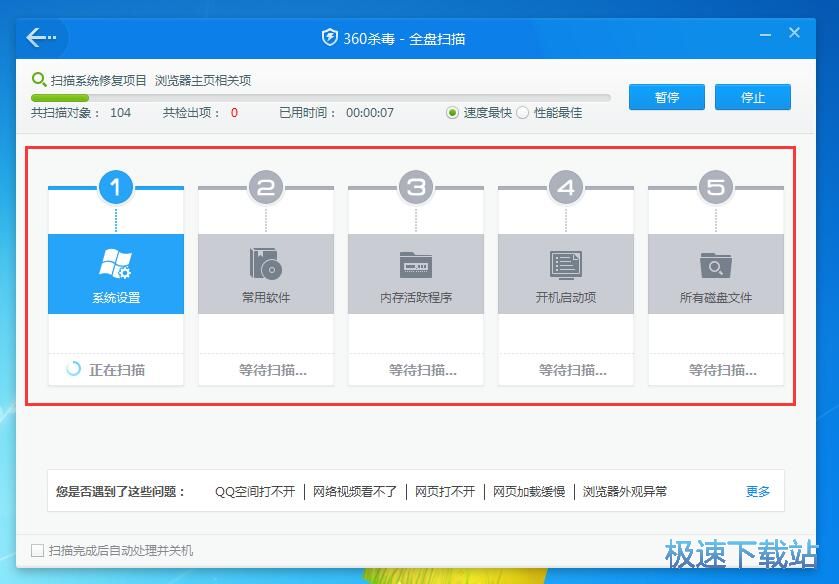The width and height of the screenshot is (839, 584).
Task: Click the 您是否遇到了这些问题 prompt text
Action: [x=120, y=491]
